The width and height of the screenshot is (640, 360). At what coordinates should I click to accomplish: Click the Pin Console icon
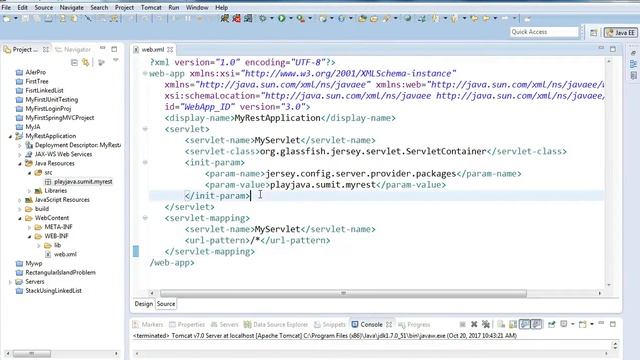tap(551, 324)
